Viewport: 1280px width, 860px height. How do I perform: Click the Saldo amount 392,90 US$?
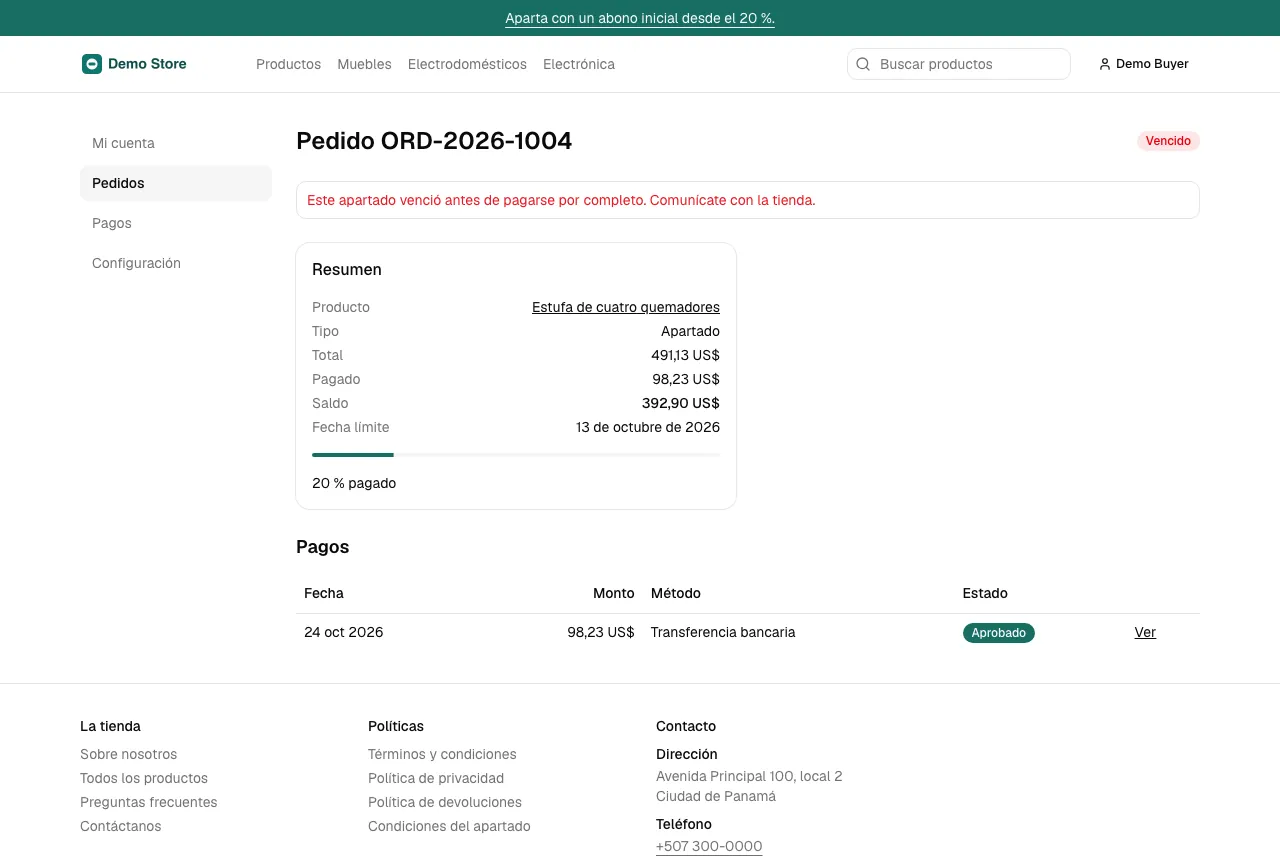tap(680, 403)
